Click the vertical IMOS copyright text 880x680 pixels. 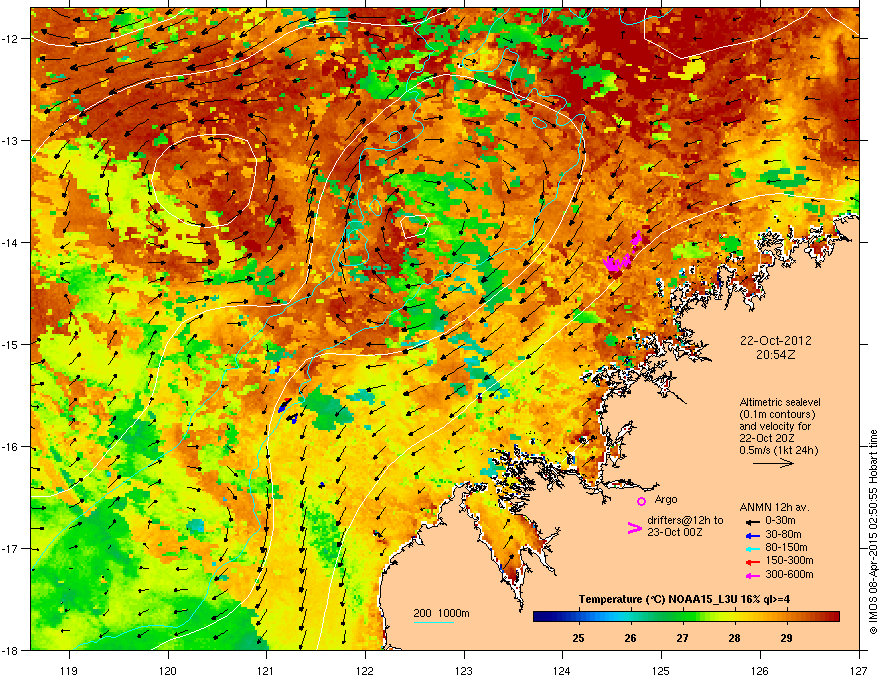(x=873, y=532)
